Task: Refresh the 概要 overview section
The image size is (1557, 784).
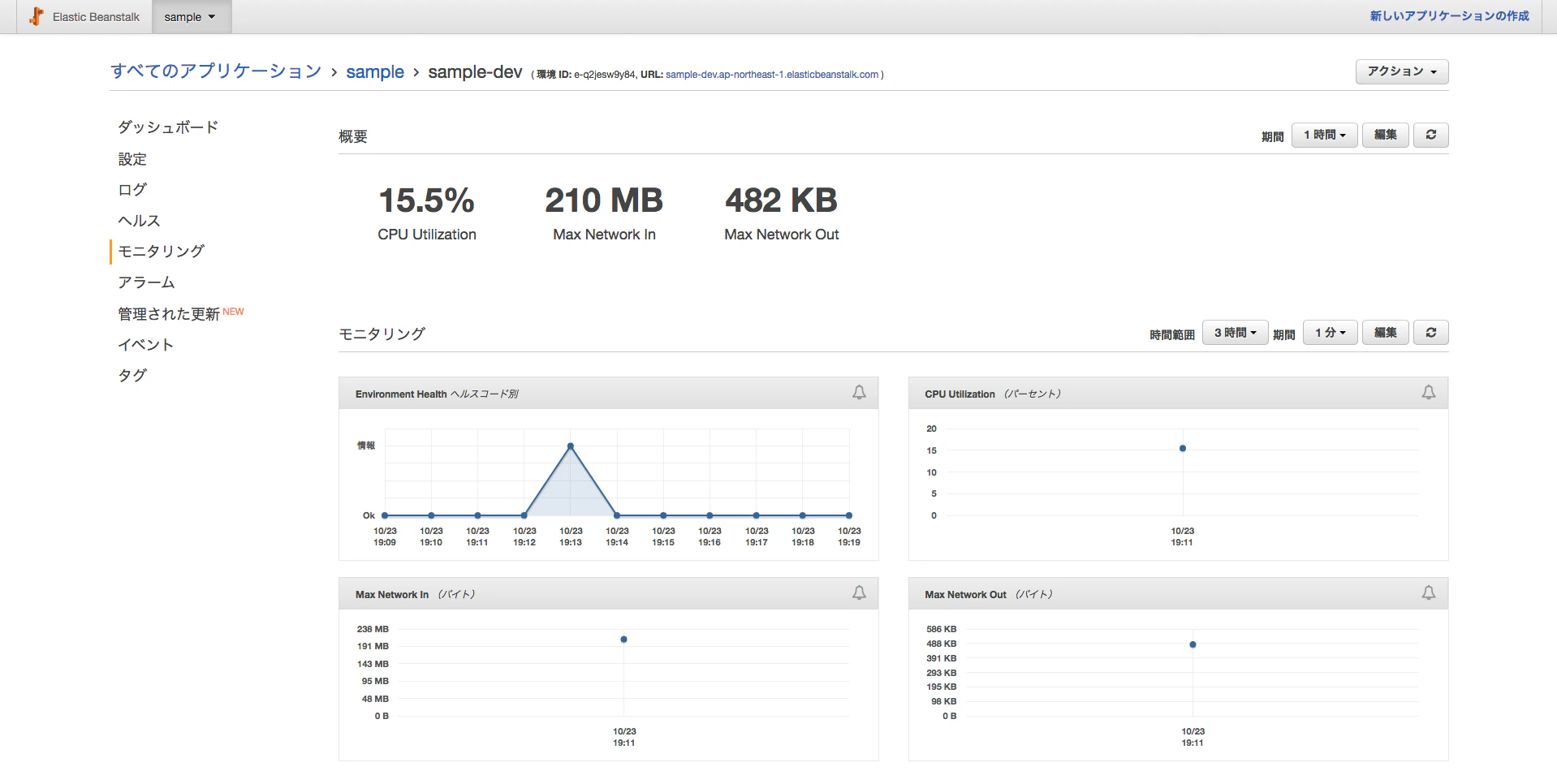Action: [x=1431, y=135]
